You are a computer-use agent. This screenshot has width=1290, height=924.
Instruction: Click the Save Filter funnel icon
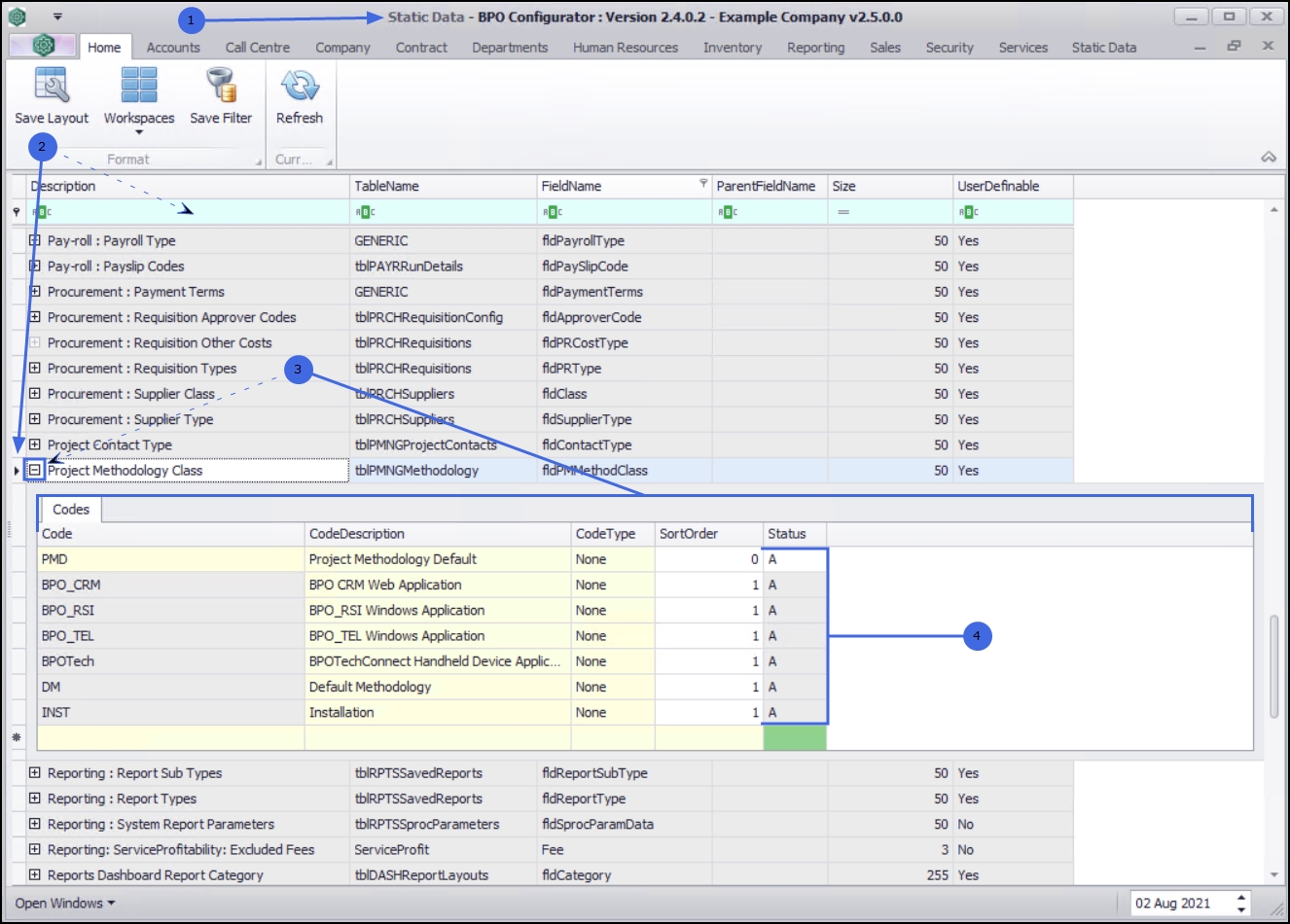tap(221, 87)
